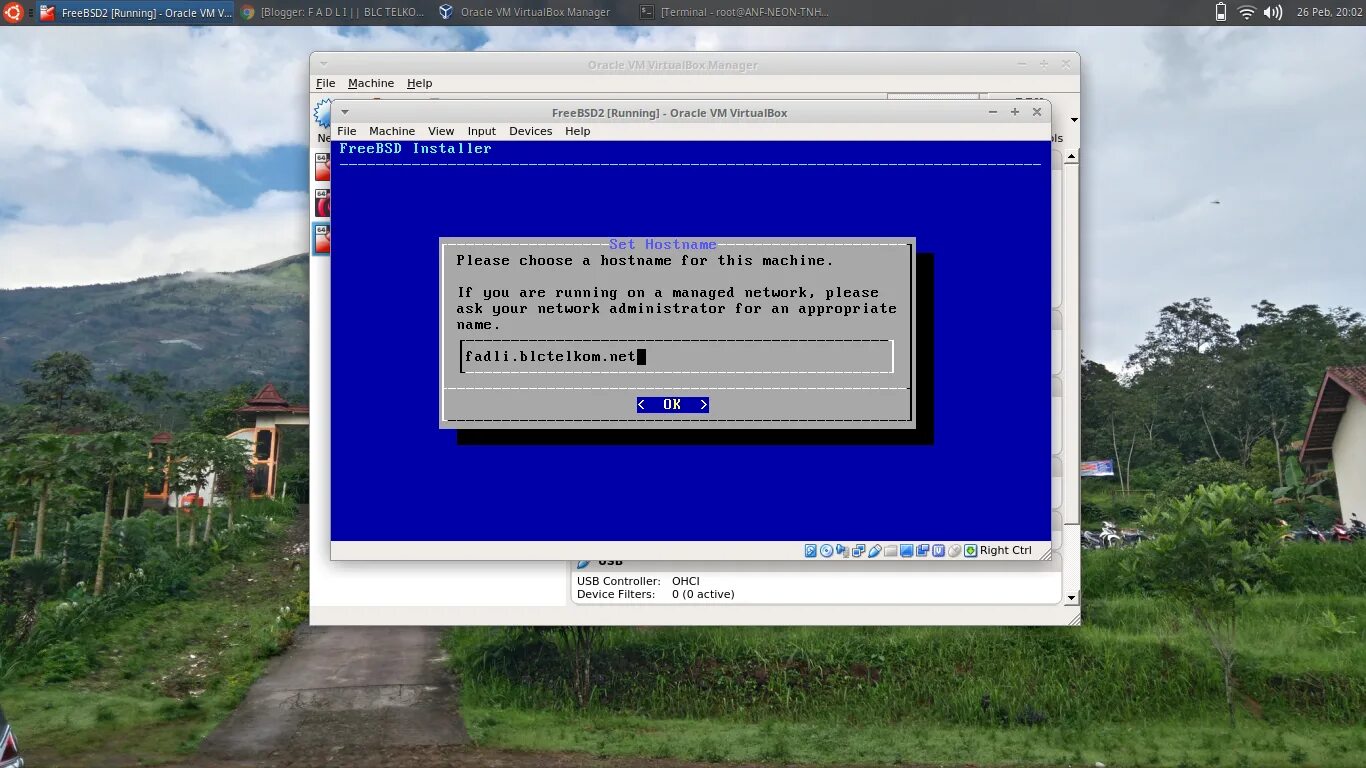Click the Right Ctrl host key label
Screen dimensions: 1366x768
point(1006,550)
